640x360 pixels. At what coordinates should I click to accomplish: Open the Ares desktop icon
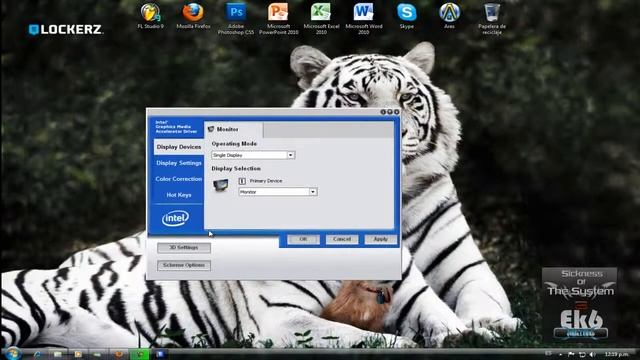click(x=449, y=16)
